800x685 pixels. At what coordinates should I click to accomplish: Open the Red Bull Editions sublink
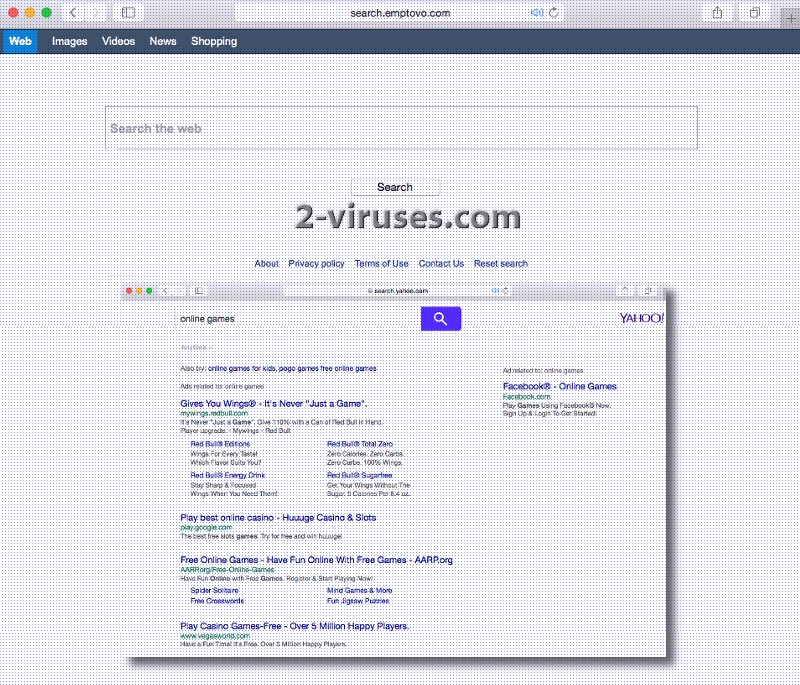coord(220,444)
